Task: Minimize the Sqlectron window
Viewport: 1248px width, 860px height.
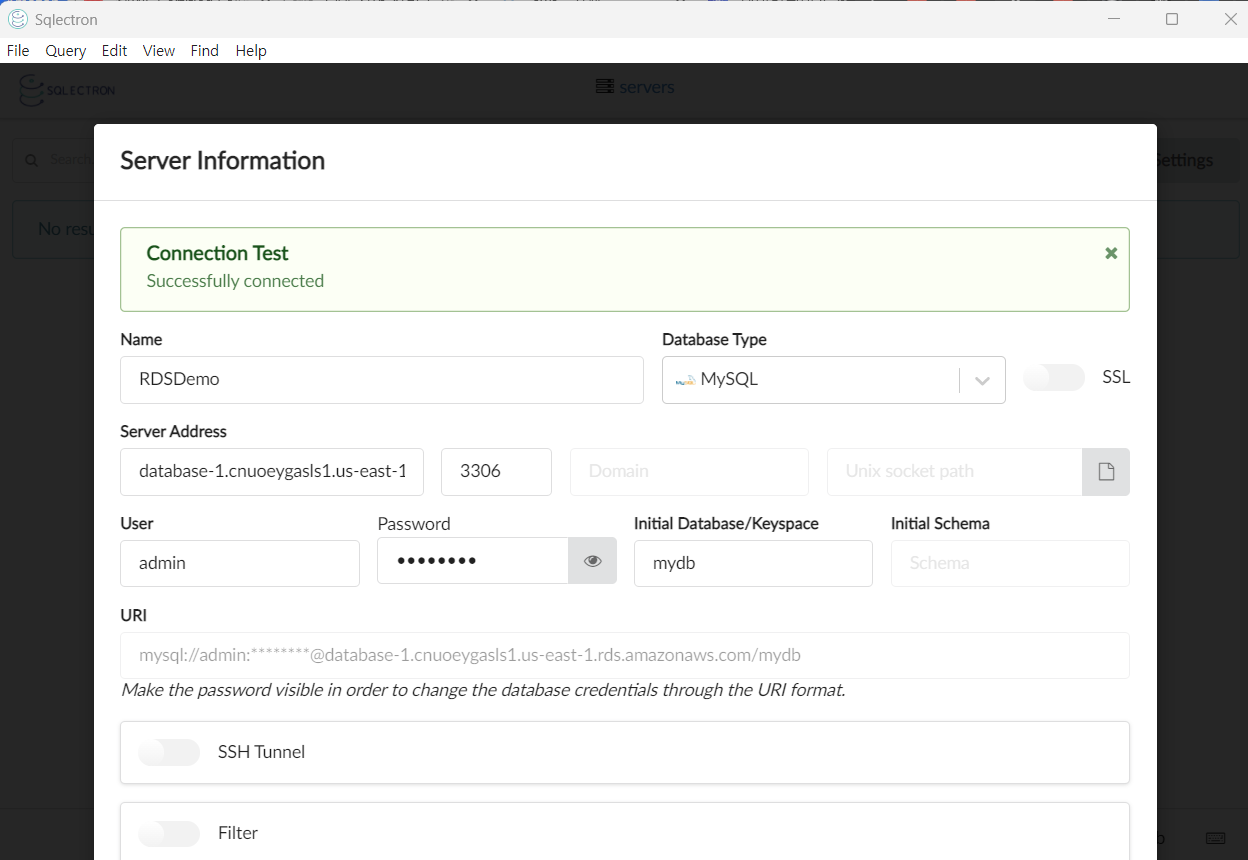Action: [1114, 19]
